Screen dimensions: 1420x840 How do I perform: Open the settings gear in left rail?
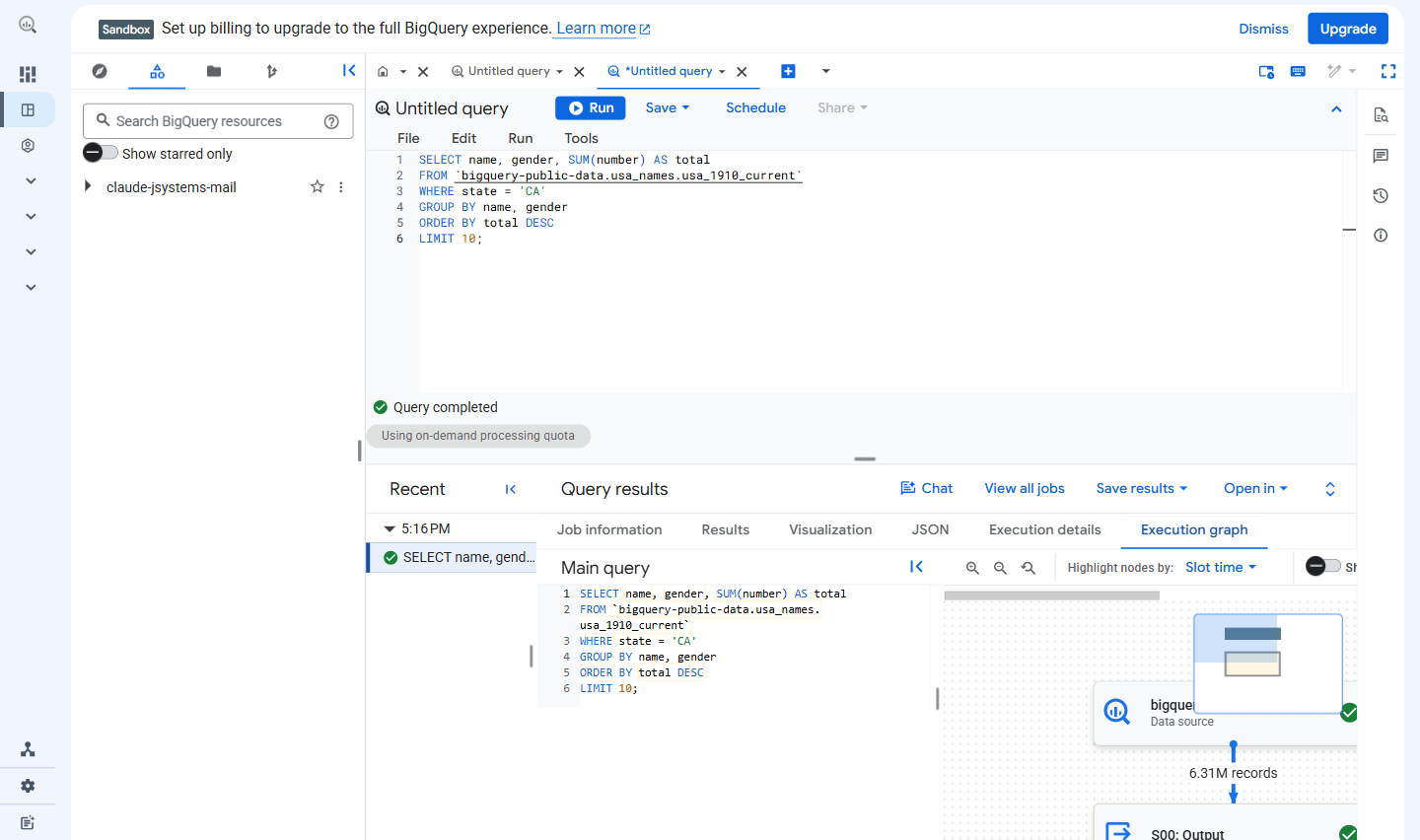[x=28, y=786]
